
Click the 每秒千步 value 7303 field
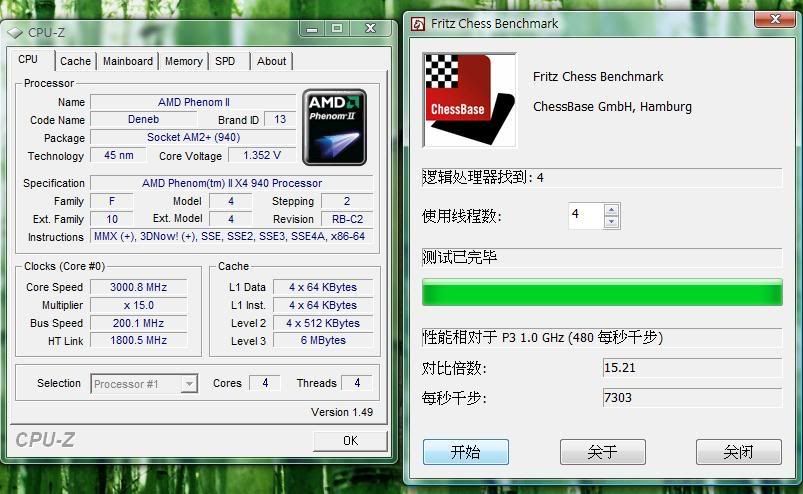pyautogui.click(x=693, y=398)
